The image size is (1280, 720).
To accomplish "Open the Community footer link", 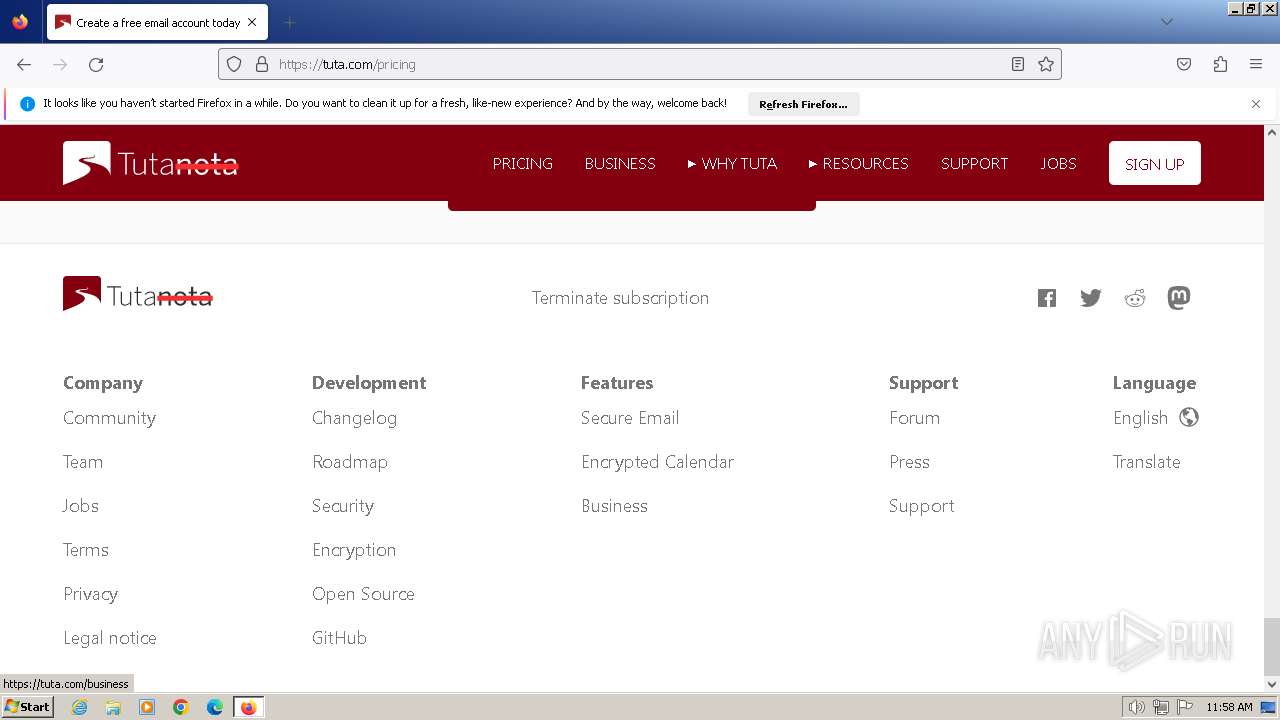I will coord(109,418).
